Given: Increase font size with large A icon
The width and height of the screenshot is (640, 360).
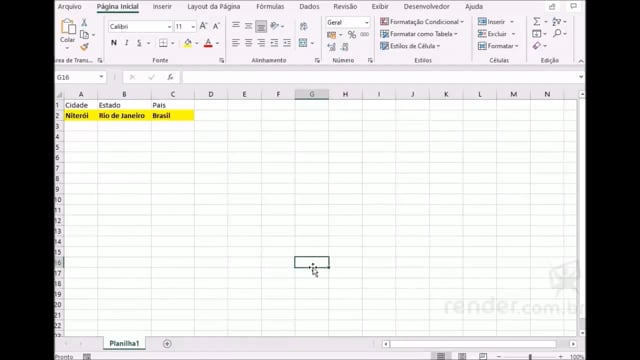Looking at the screenshot, I should click(203, 26).
